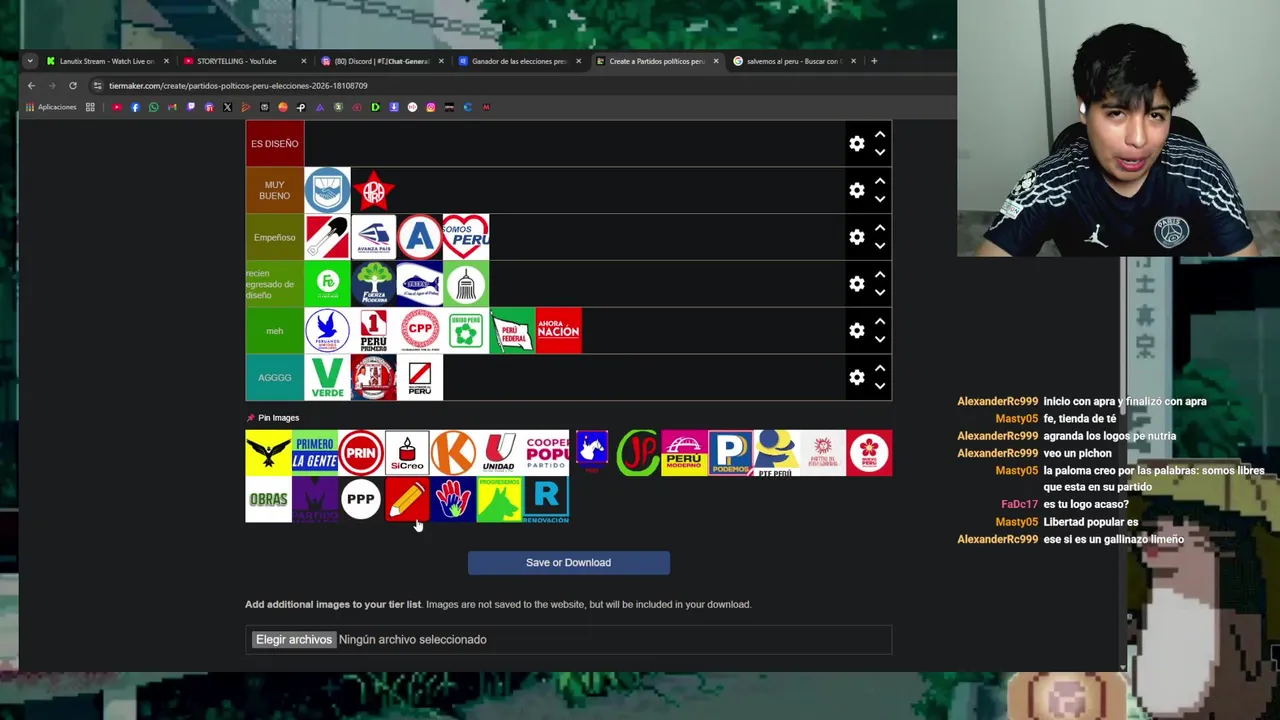Viewport: 1280px width, 720px height.
Task: Open settings gear for meh tier
Action: (857, 331)
